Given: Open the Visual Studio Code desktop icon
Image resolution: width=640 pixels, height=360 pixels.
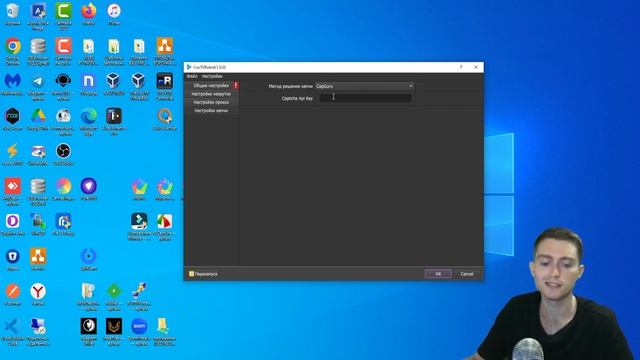Looking at the screenshot, I should click(x=13, y=331).
